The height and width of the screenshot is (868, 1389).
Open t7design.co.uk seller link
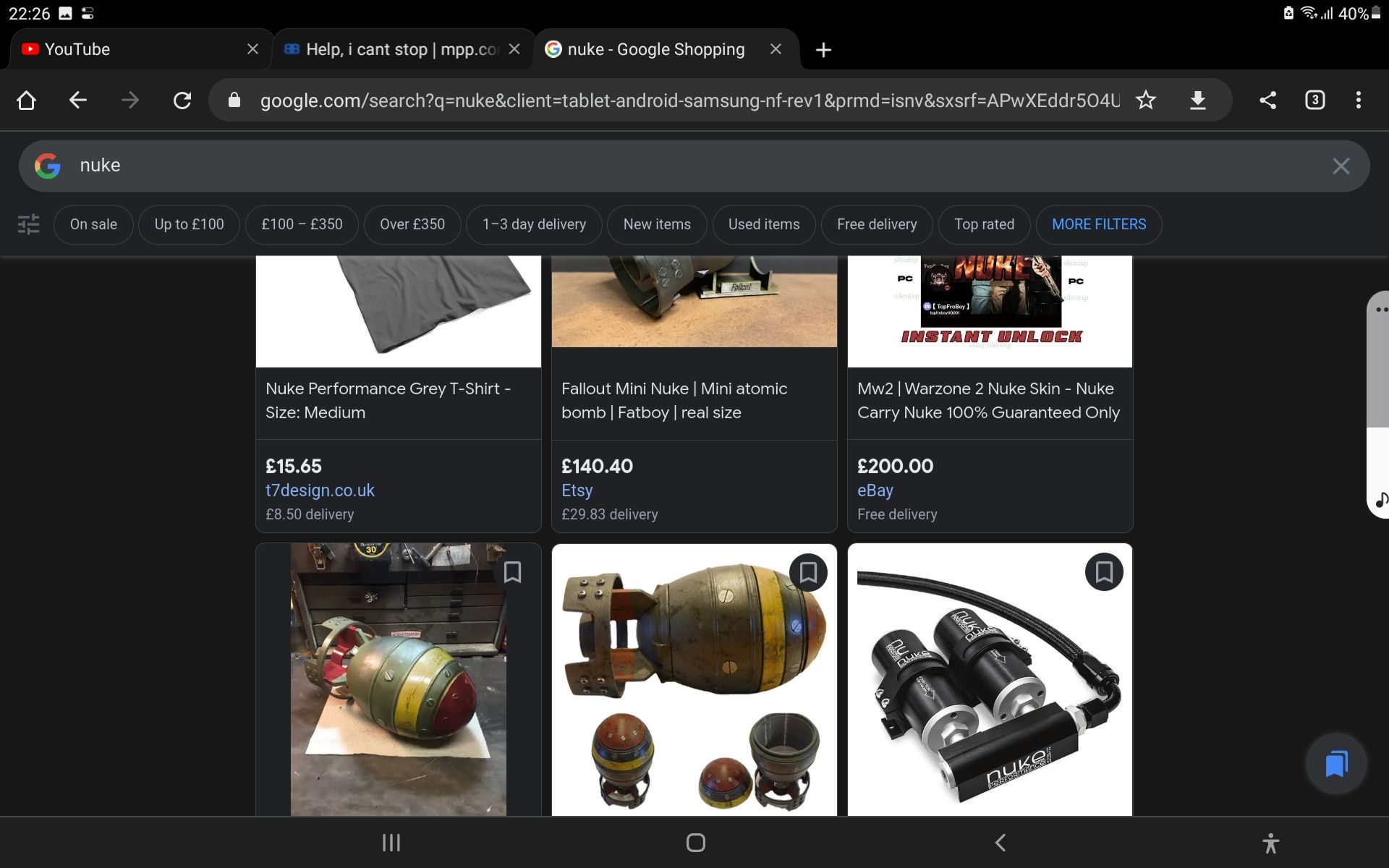click(320, 490)
